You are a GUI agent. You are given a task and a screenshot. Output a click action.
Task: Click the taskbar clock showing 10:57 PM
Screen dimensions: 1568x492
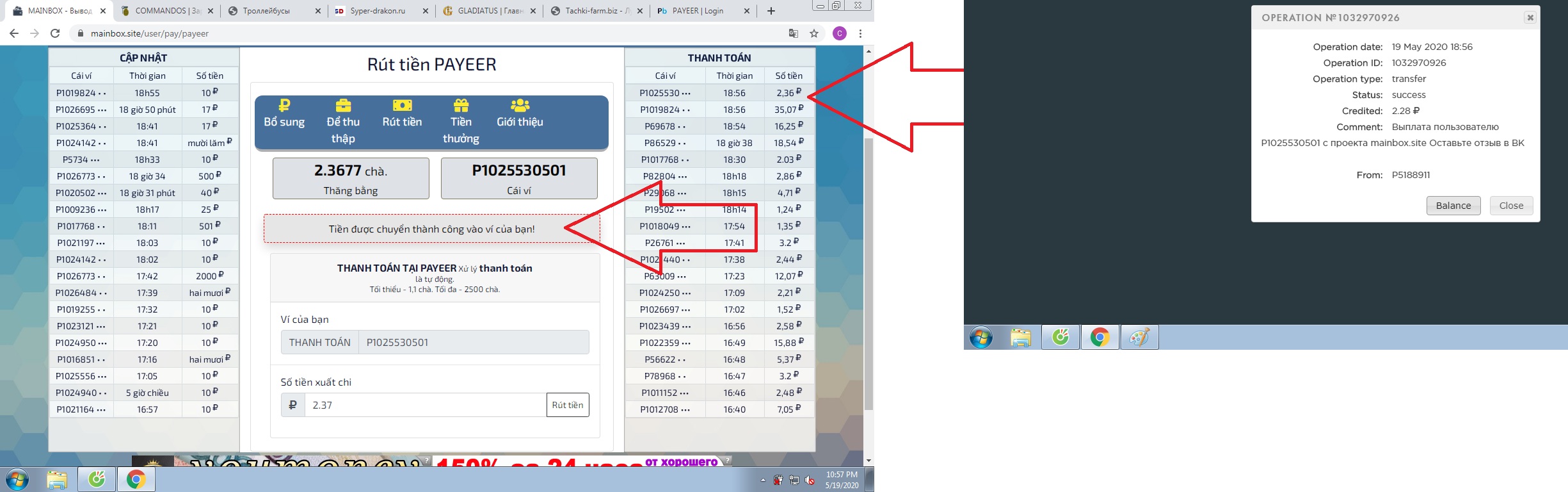click(x=842, y=480)
